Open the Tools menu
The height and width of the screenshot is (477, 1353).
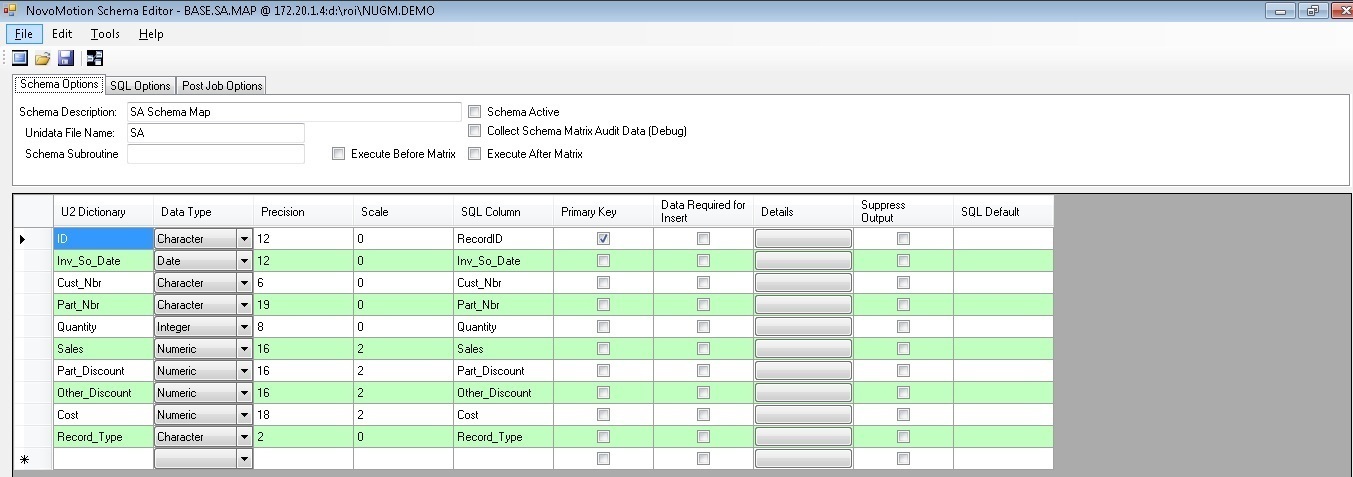click(105, 34)
